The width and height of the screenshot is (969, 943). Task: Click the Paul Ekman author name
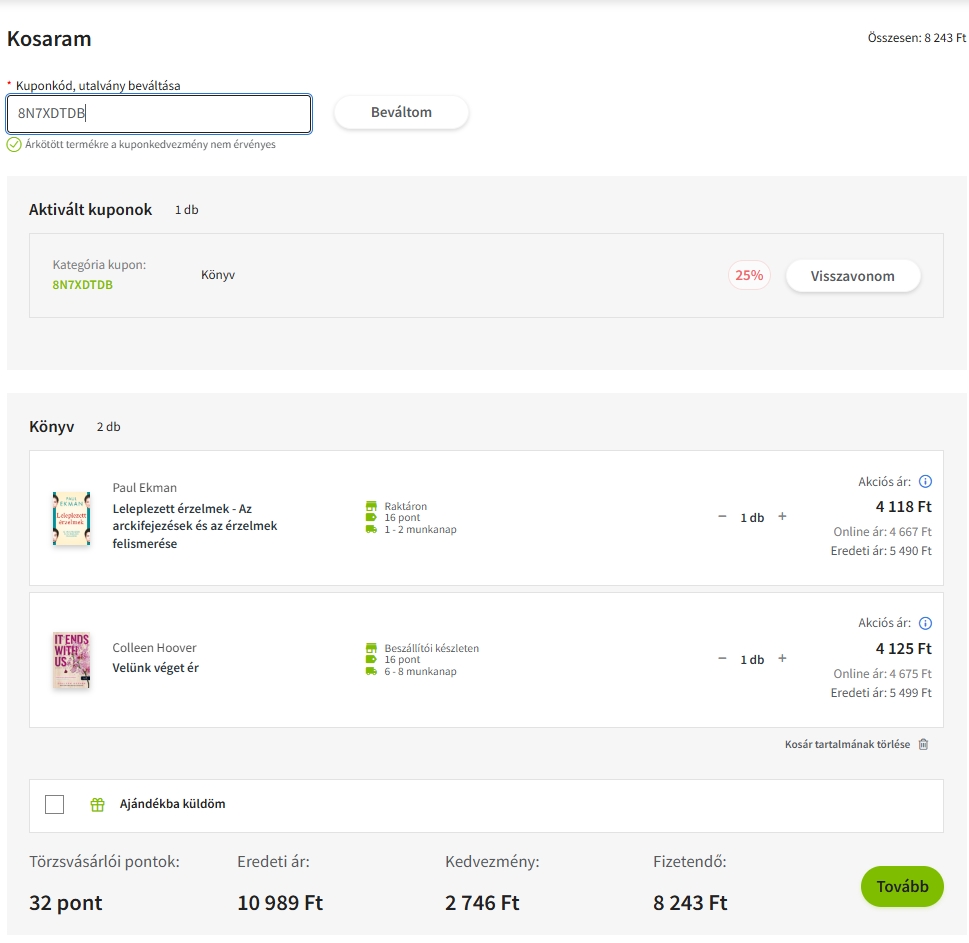(144, 488)
